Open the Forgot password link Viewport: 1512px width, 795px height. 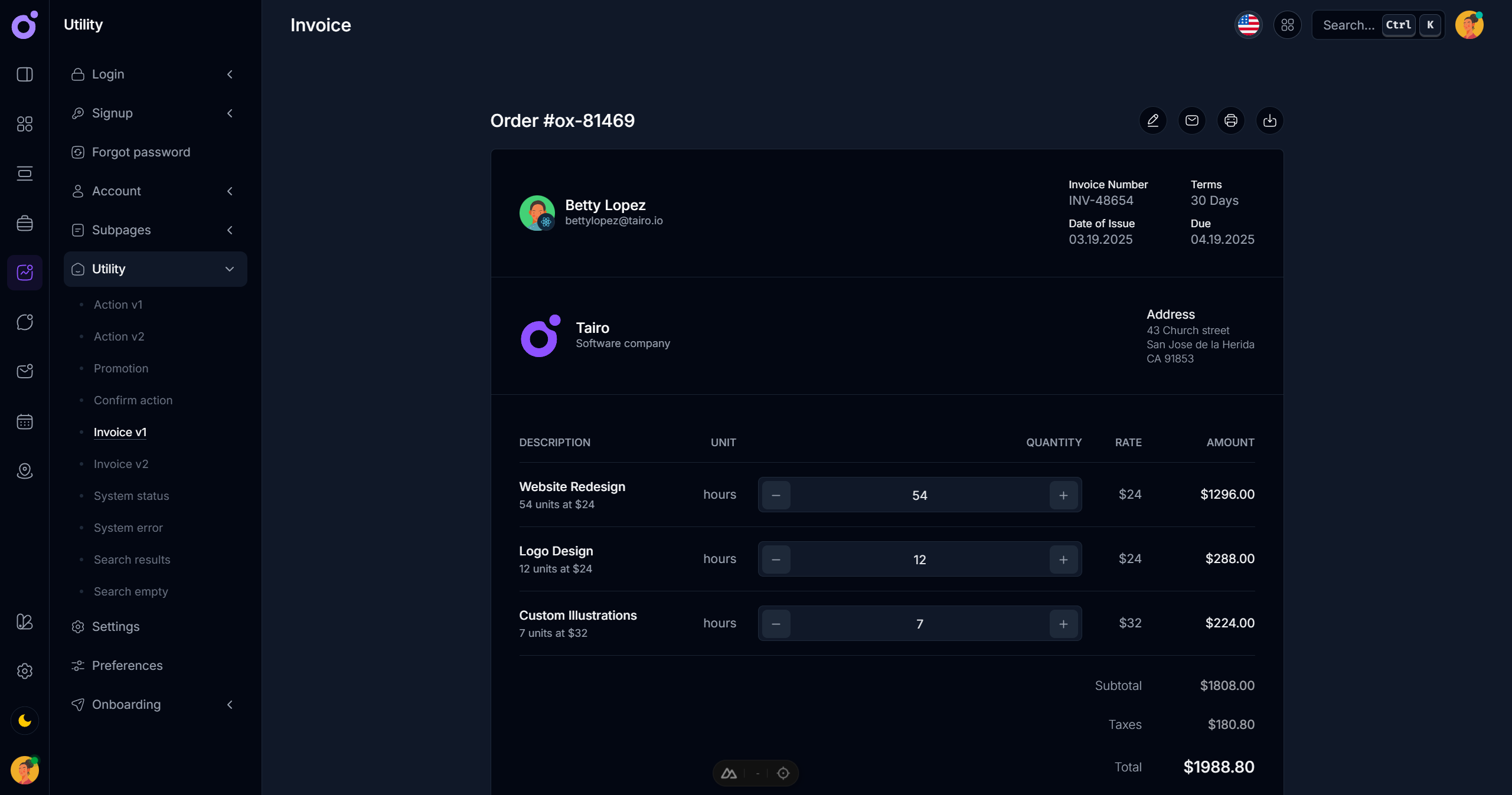tap(141, 152)
